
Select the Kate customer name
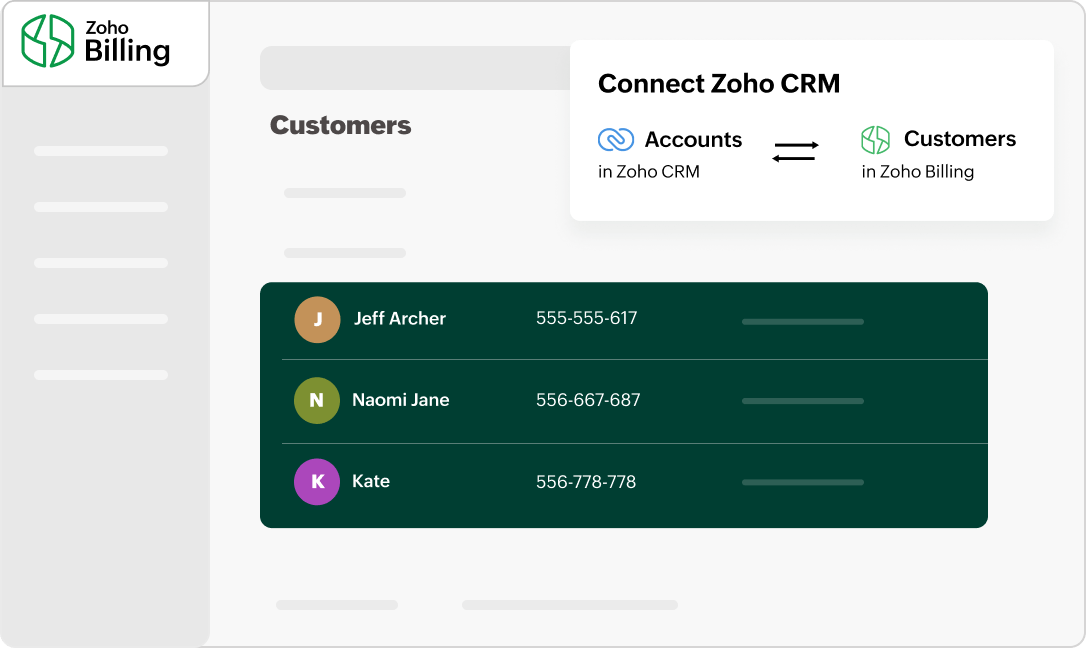click(x=371, y=482)
